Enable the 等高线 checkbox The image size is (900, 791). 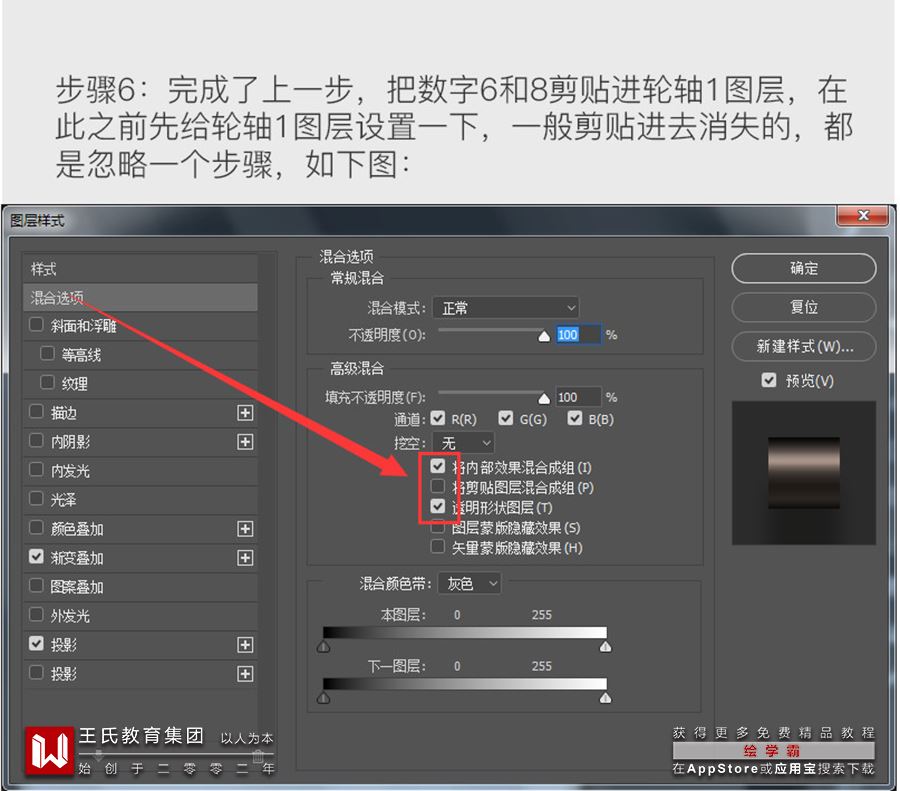point(48,353)
